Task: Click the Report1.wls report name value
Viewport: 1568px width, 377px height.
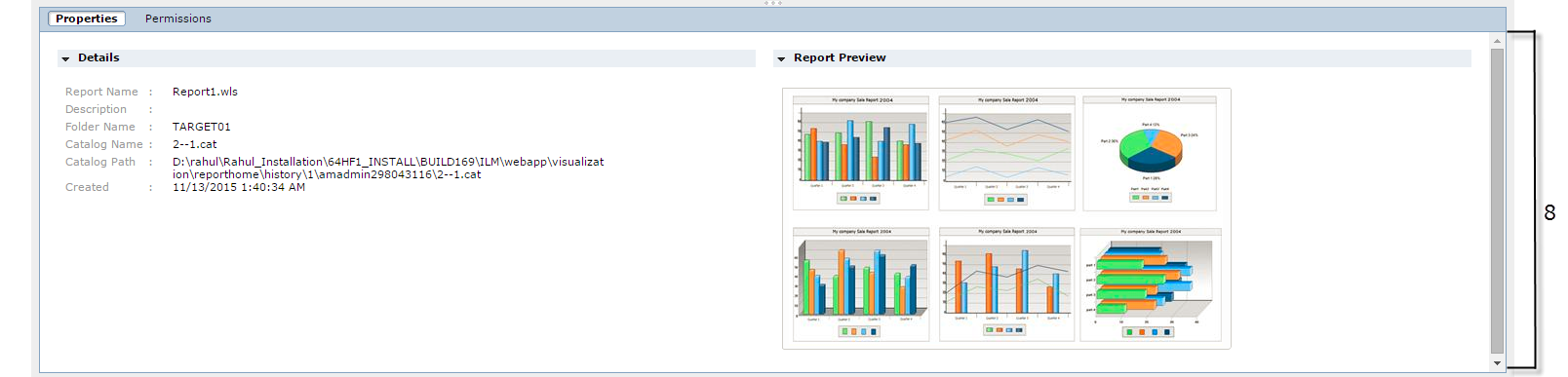Action: pos(205,92)
